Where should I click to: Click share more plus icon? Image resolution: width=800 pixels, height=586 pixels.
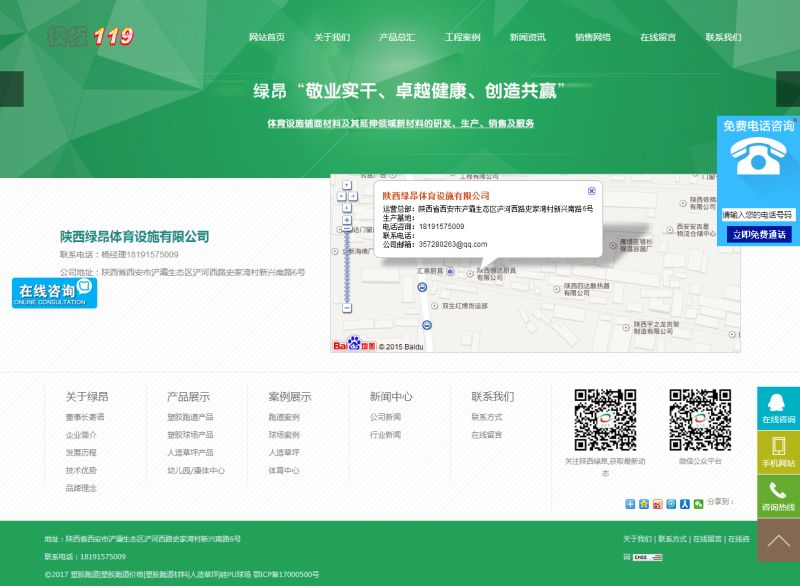630,504
